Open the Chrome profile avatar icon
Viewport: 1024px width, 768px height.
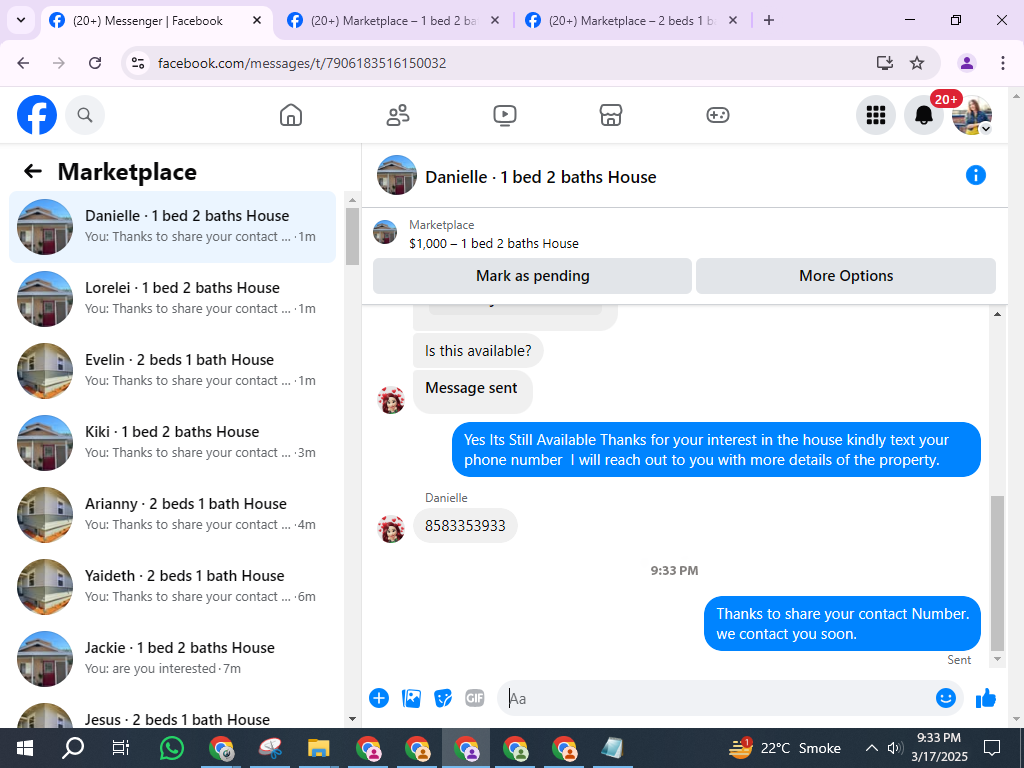click(x=967, y=63)
